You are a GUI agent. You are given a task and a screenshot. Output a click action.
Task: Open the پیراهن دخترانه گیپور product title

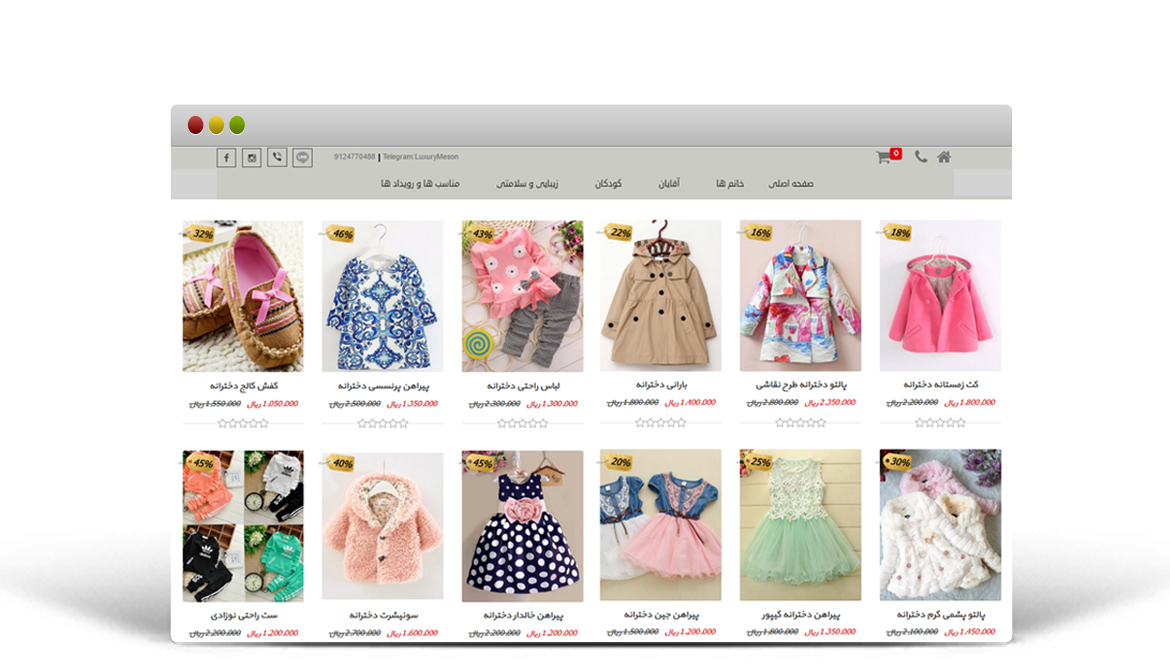[801, 615]
